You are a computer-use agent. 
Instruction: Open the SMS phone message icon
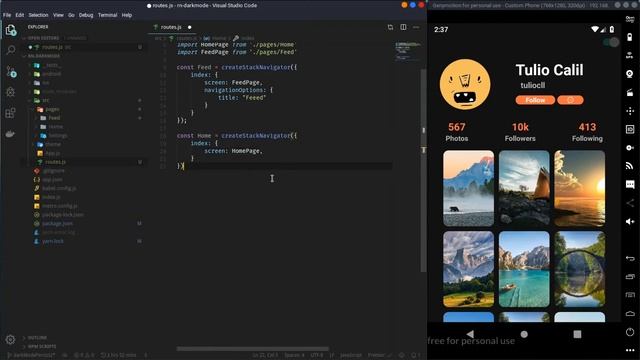point(630,184)
